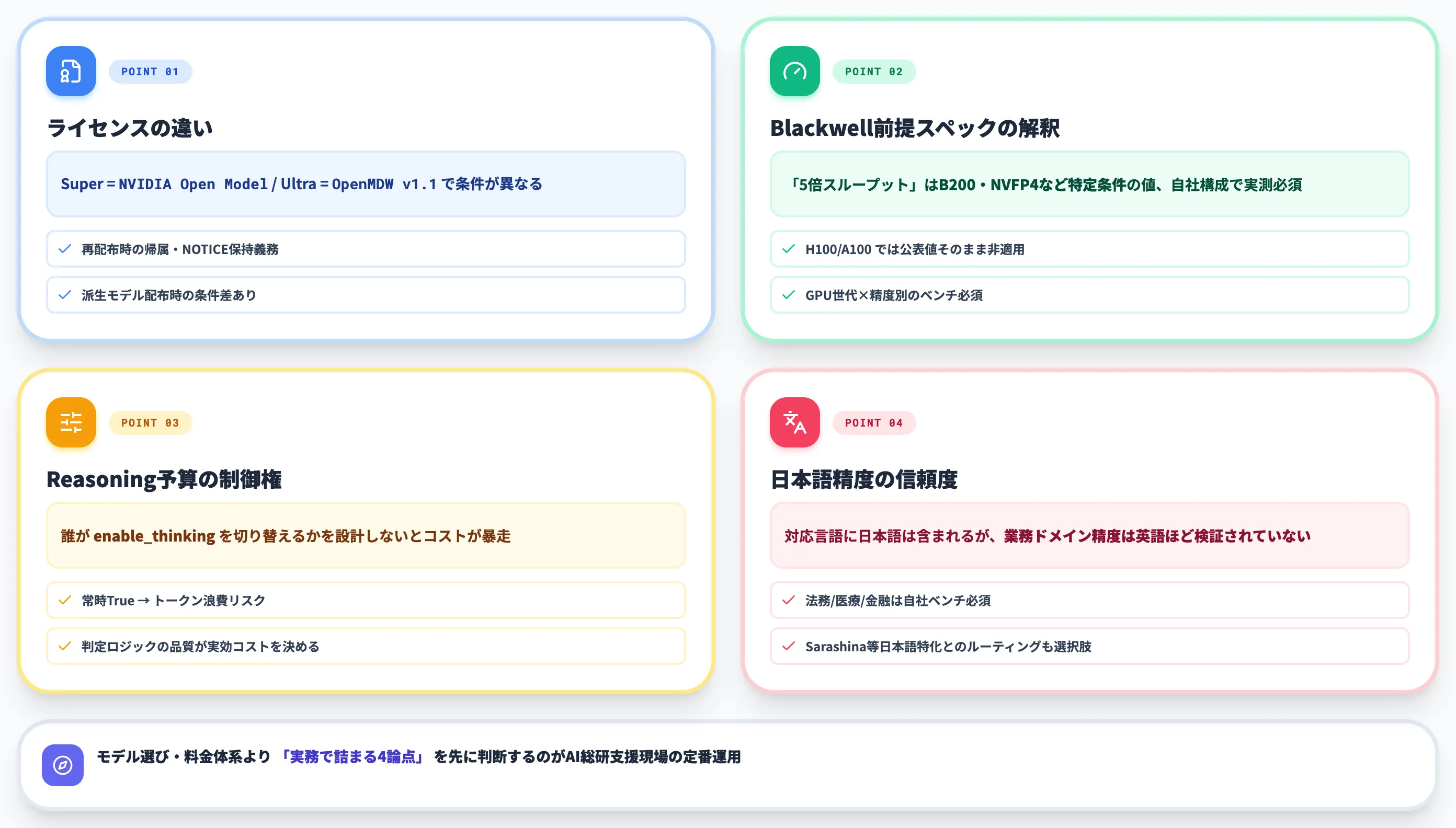Click checkmark beside 派生モデル配布時の条件差あり
Viewport: 1456px width, 828px height.
click(x=65, y=295)
